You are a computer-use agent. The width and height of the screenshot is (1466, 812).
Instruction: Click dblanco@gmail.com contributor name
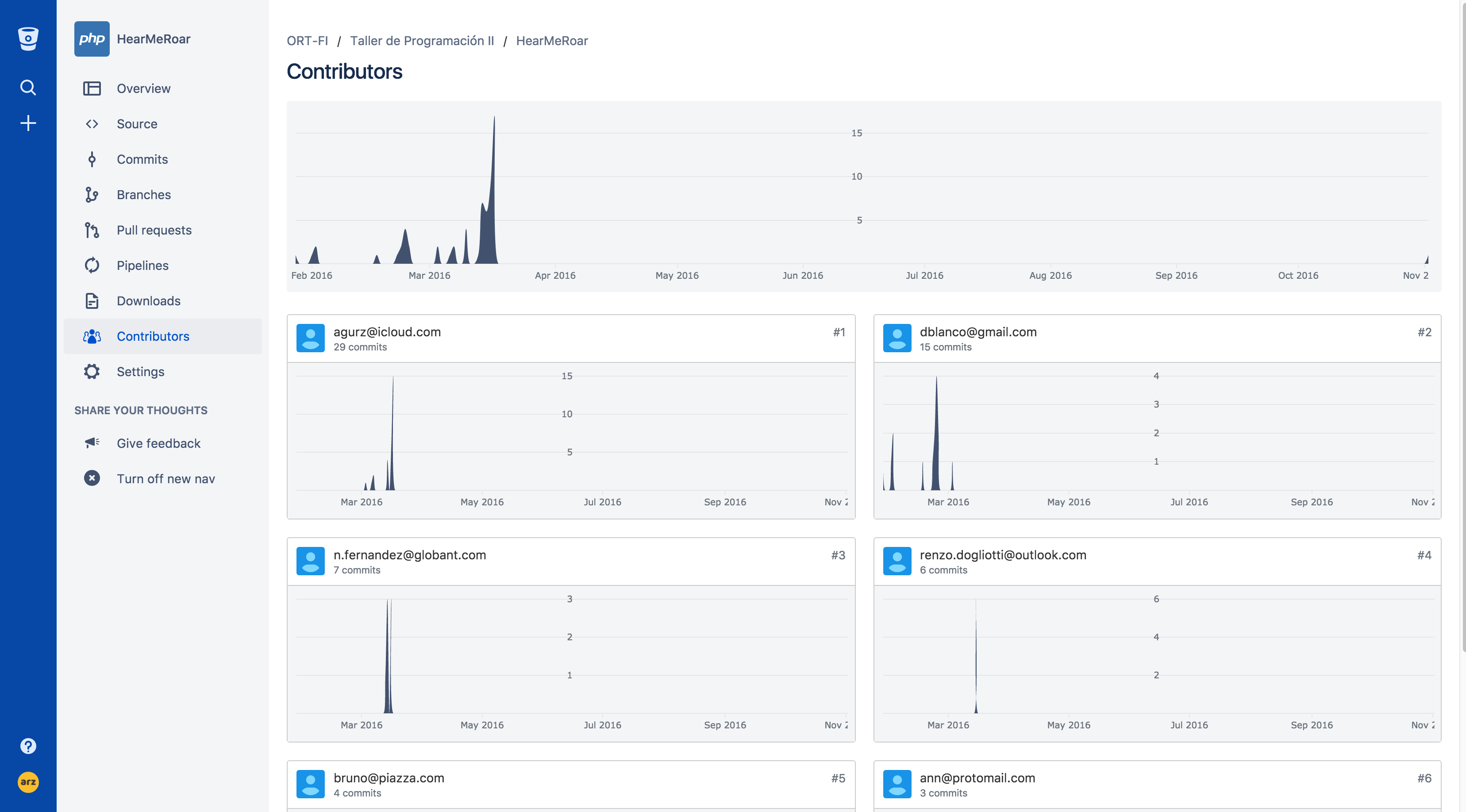coord(978,332)
